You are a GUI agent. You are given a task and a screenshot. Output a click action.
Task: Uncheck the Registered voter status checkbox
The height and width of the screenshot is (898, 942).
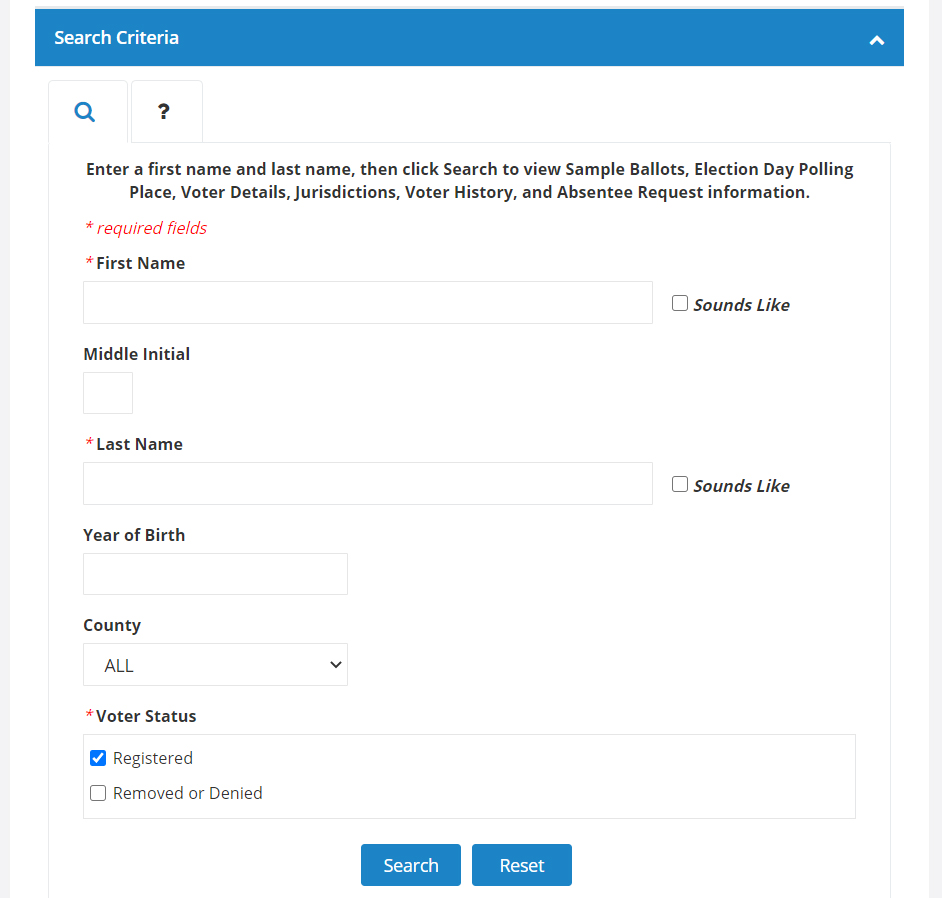click(x=98, y=758)
